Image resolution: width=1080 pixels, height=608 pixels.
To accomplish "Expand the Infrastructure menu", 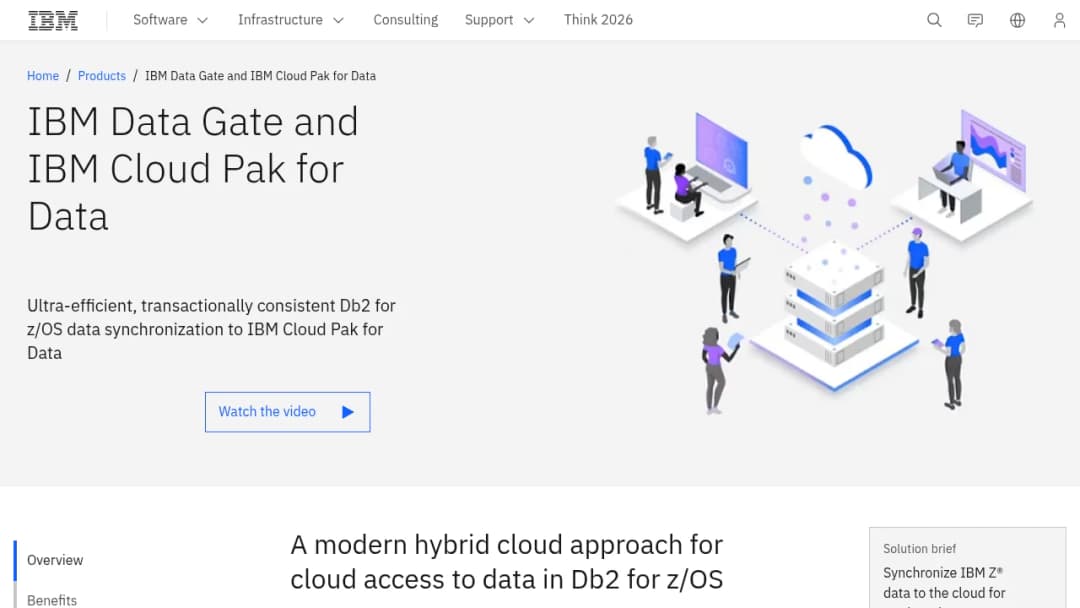I will click(291, 20).
